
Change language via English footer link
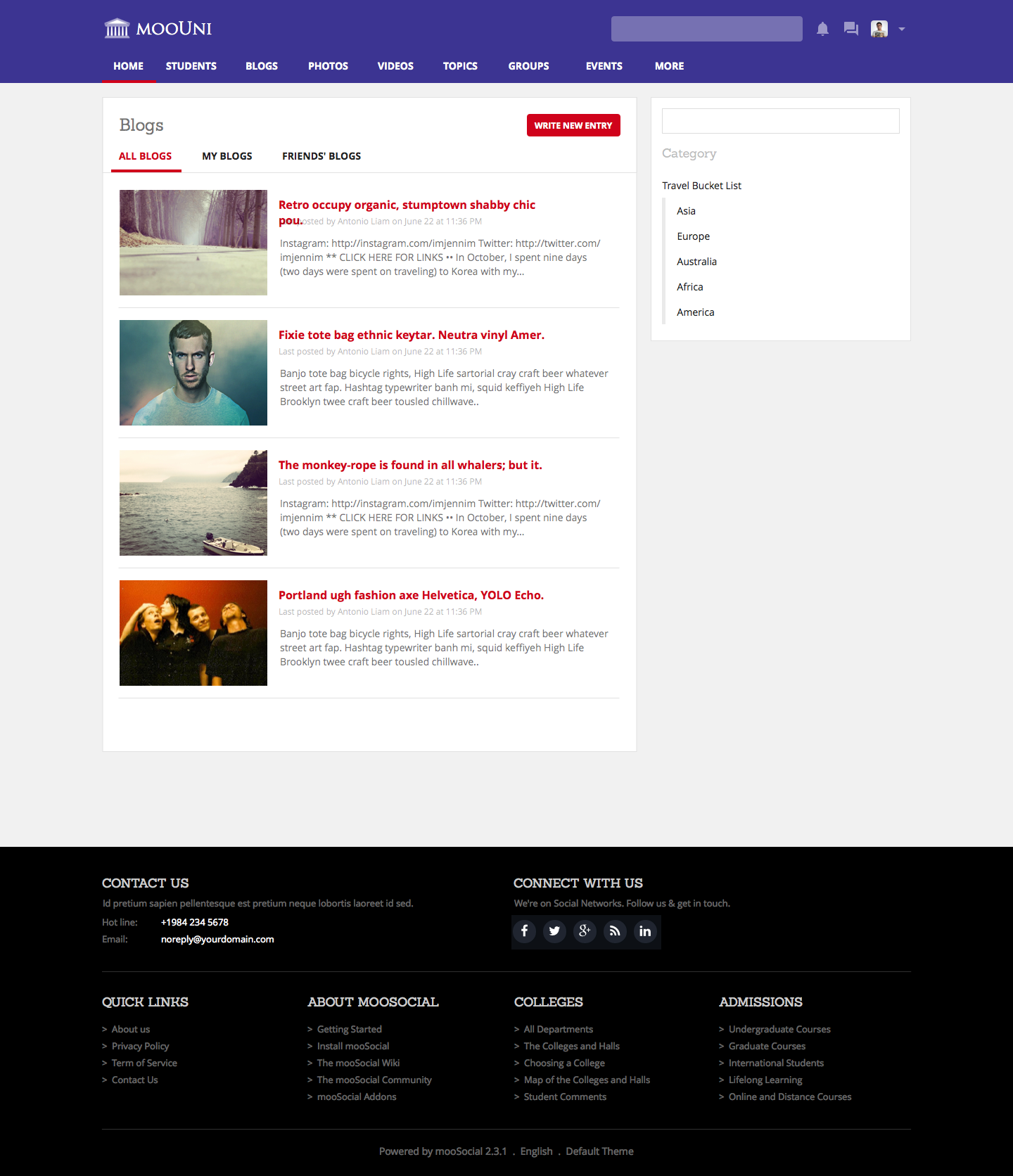click(x=536, y=1151)
